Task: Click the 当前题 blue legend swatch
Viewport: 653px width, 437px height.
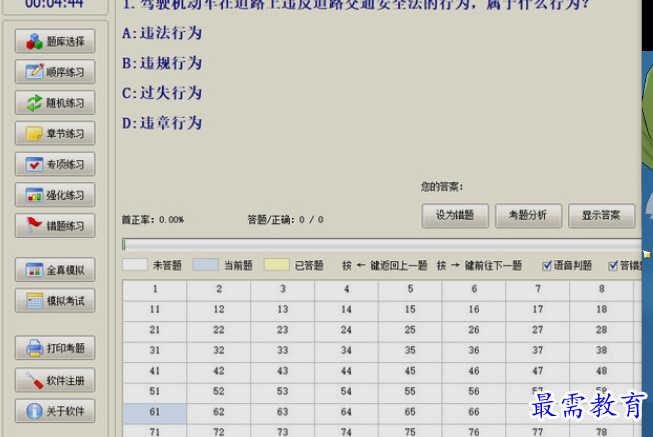Action: coord(206,265)
